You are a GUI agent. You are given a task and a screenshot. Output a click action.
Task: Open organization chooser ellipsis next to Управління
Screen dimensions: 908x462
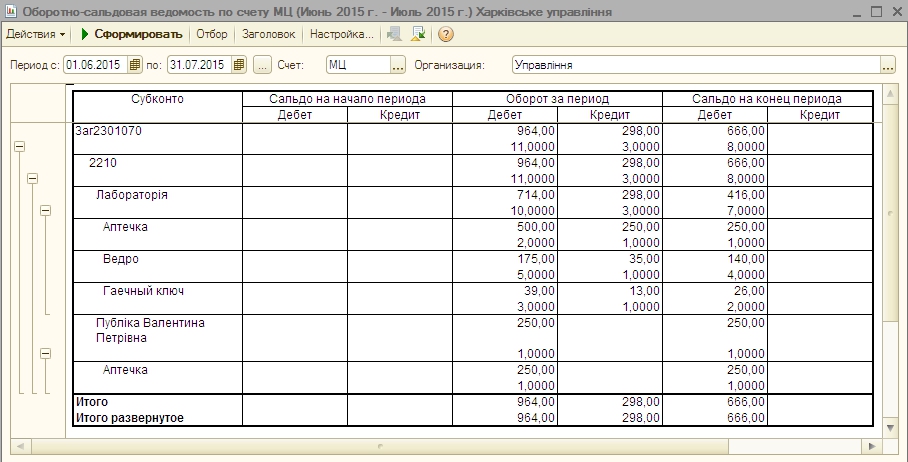click(888, 65)
